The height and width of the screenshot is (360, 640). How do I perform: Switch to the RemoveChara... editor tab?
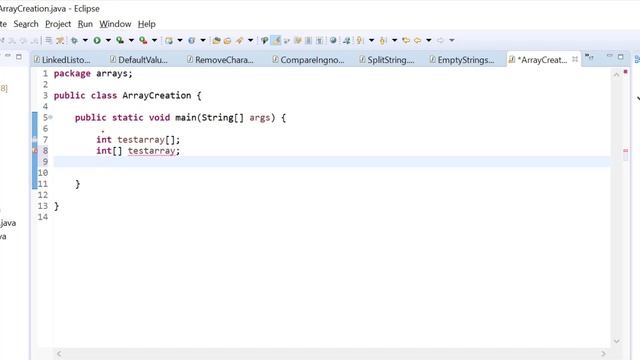(220, 60)
